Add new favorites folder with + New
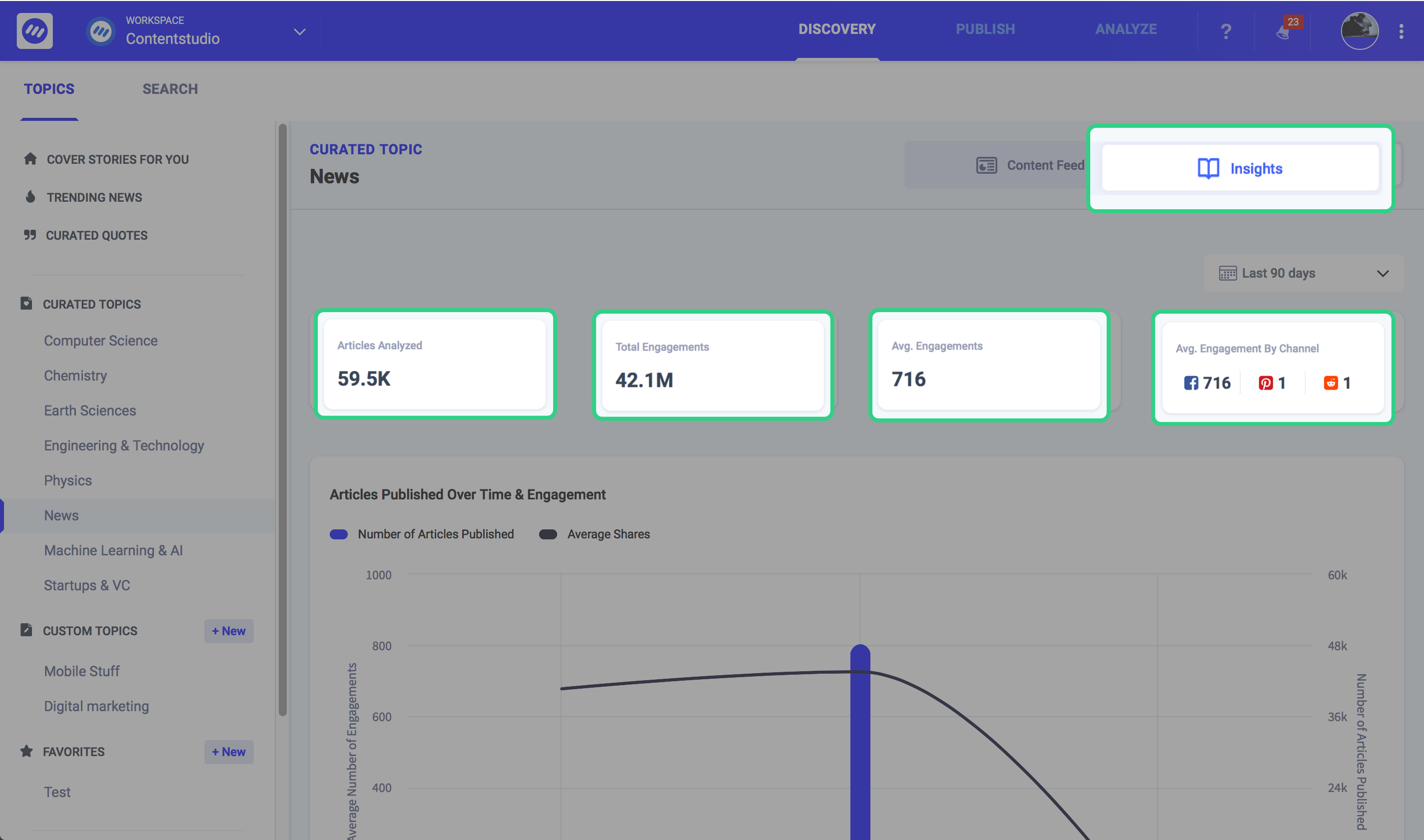 [x=229, y=752]
